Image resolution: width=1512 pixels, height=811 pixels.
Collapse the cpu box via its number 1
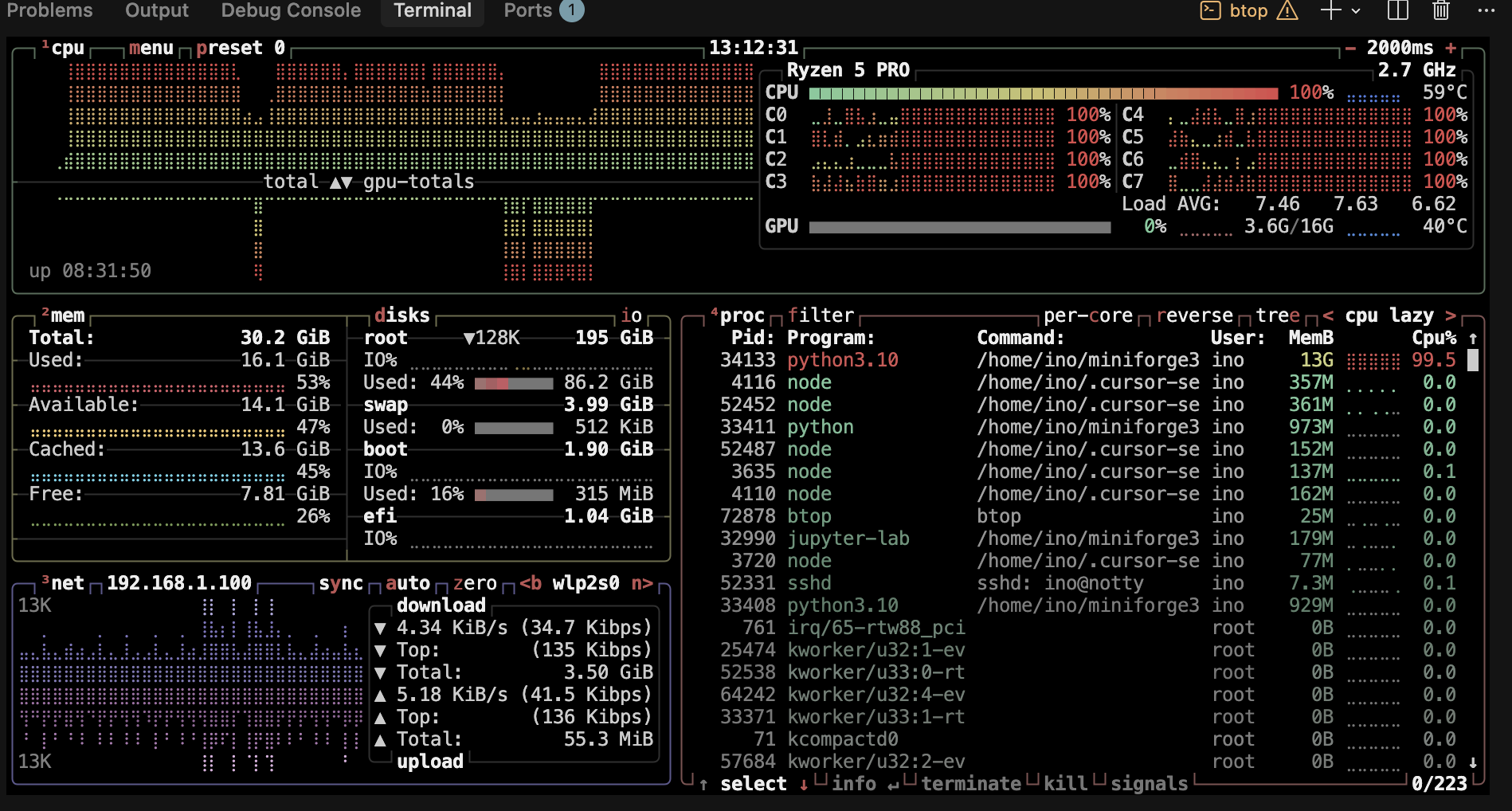46,46
